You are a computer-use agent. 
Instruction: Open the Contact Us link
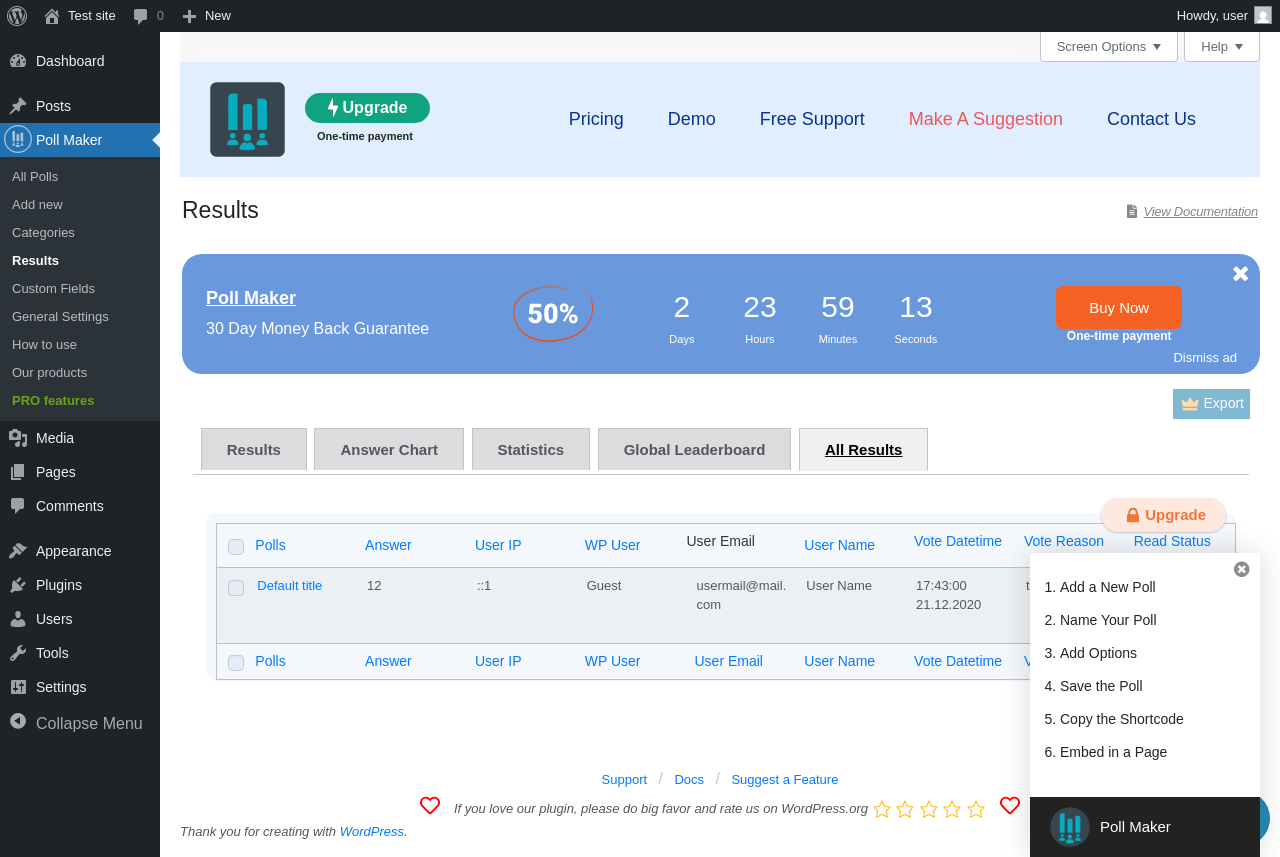(1151, 119)
